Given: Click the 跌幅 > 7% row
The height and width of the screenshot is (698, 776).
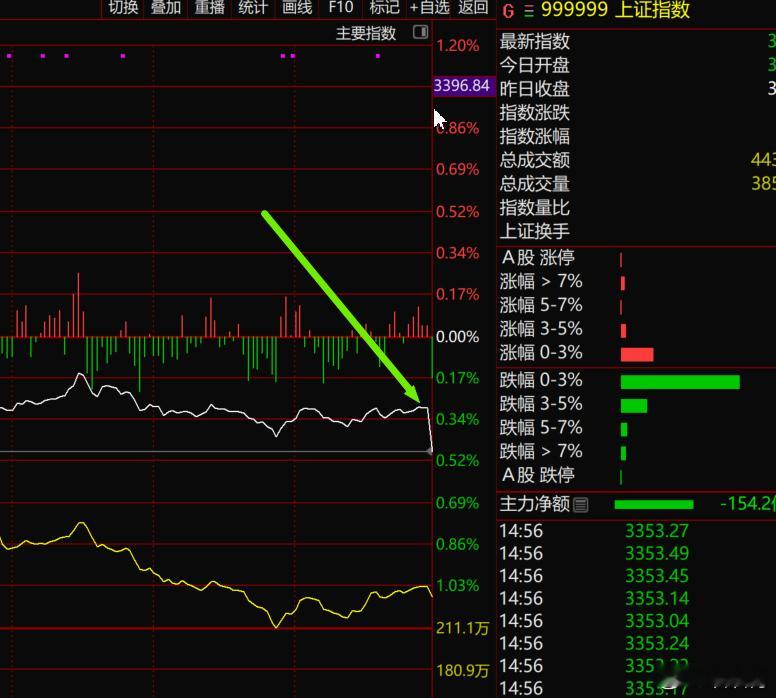Looking at the screenshot, I should [x=636, y=451].
